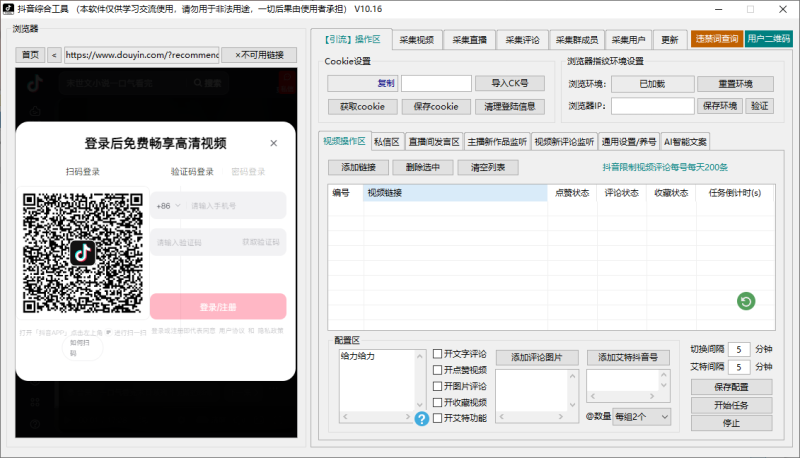The height and width of the screenshot is (458, 800).
Task: Select the 密码登录 login tab
Action: click(x=248, y=172)
